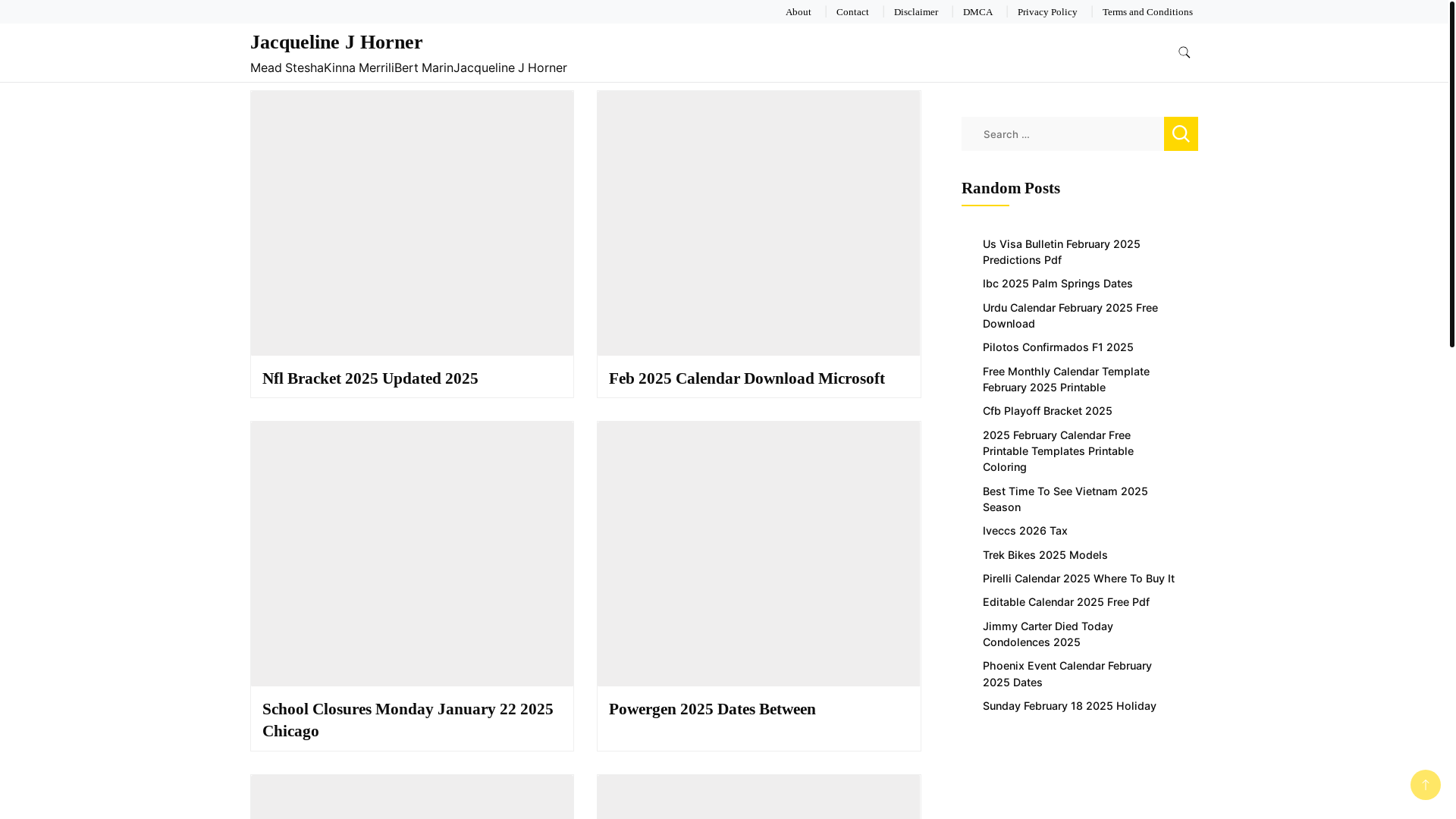This screenshot has width=1456, height=819.
Task: Open Cfb Playoff Bracket 2025 link
Action: click(1047, 411)
